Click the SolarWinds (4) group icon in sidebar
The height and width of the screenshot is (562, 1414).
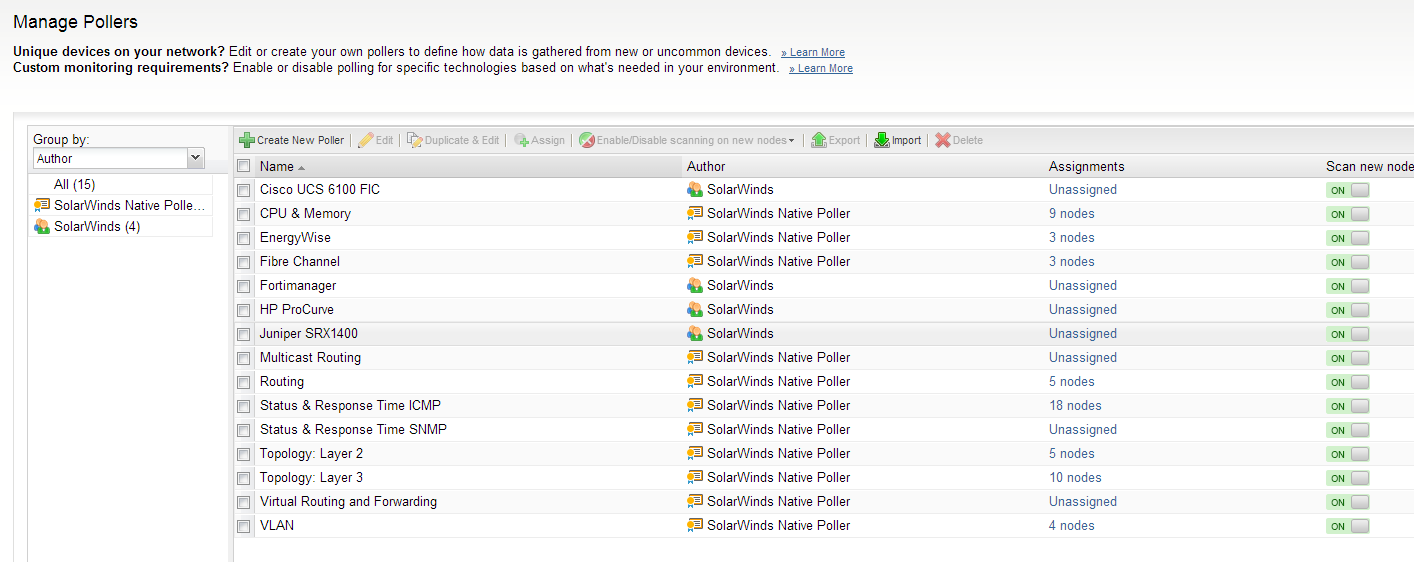tap(42, 226)
